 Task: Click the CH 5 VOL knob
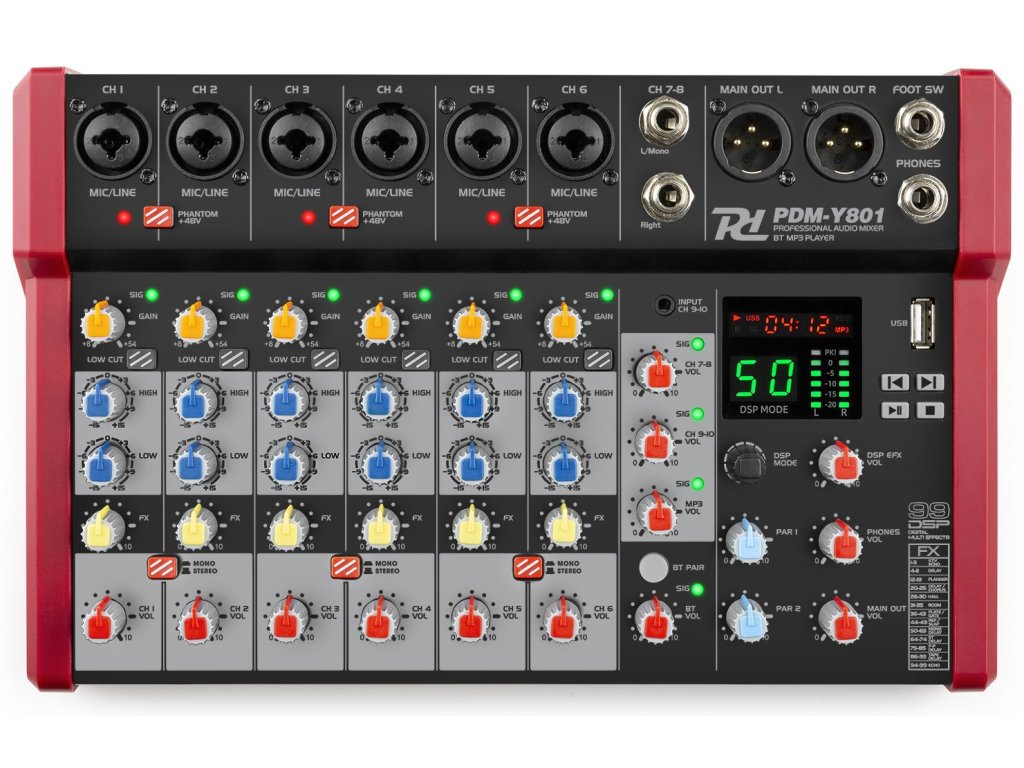(469, 618)
